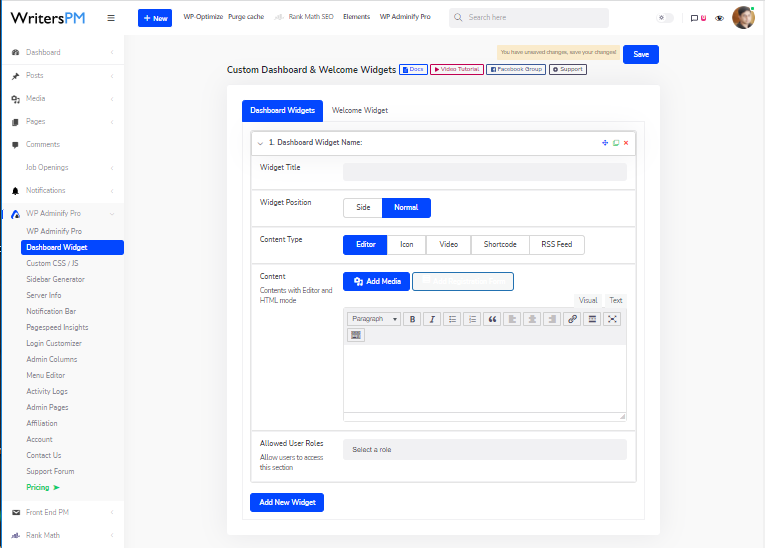Click the blue Save button

pos(641,55)
